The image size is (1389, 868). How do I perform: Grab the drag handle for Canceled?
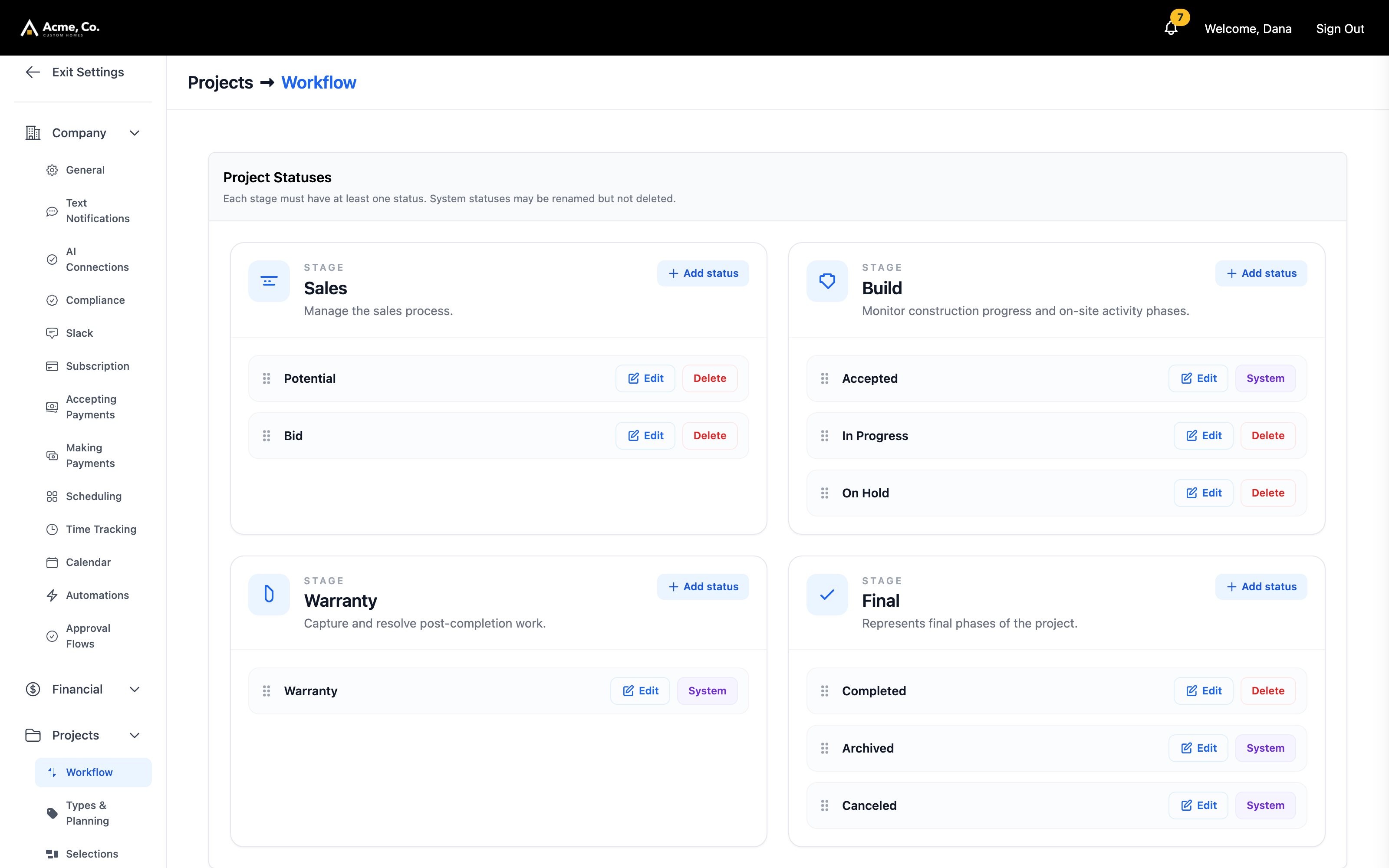click(x=825, y=806)
